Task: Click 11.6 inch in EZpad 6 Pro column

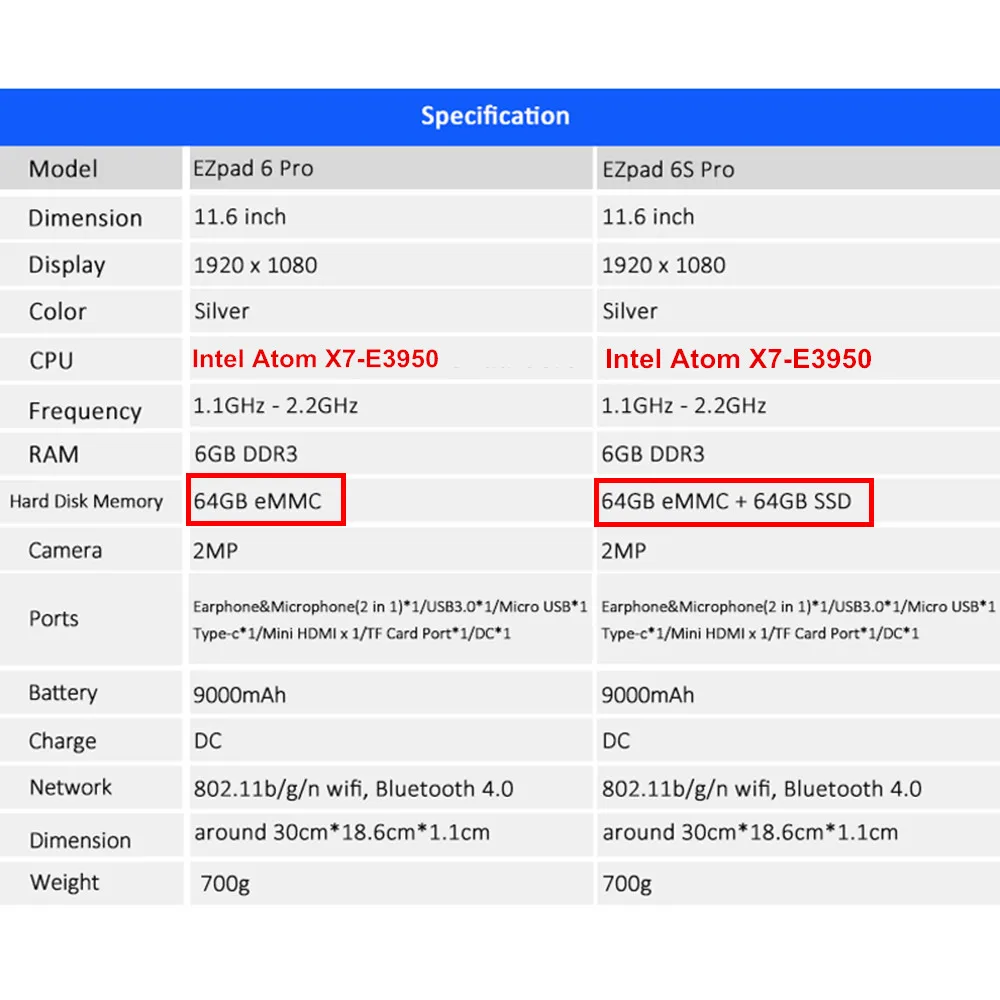Action: point(240,217)
